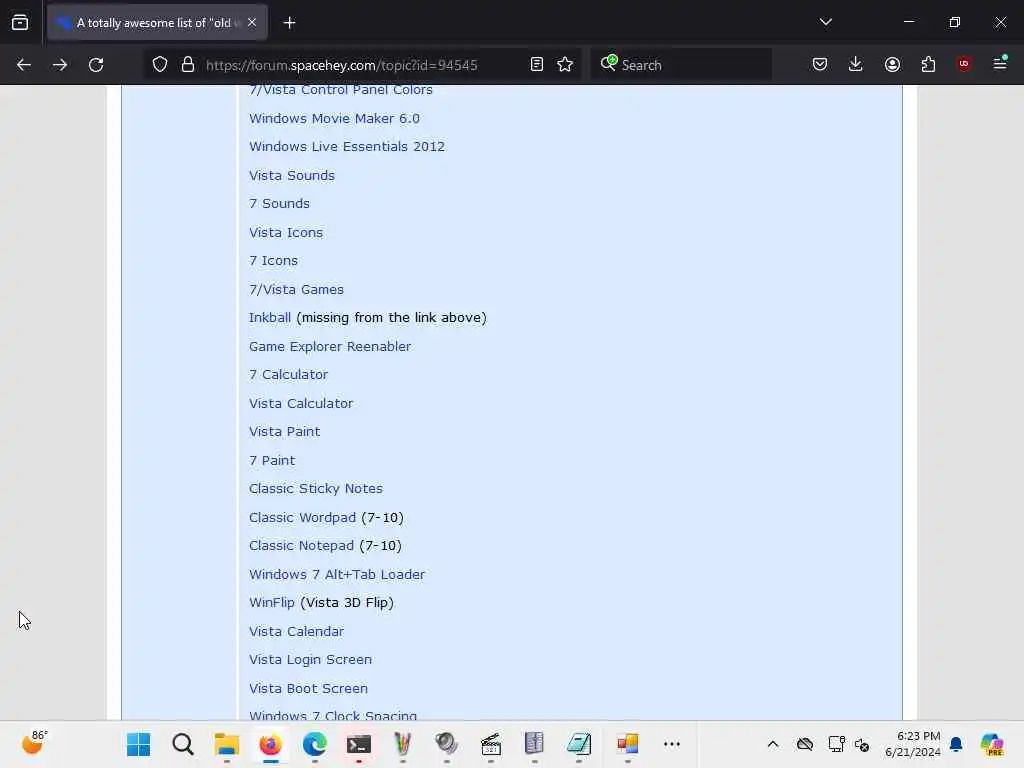Open the 7/Vista Games link
1024x768 pixels.
click(296, 289)
